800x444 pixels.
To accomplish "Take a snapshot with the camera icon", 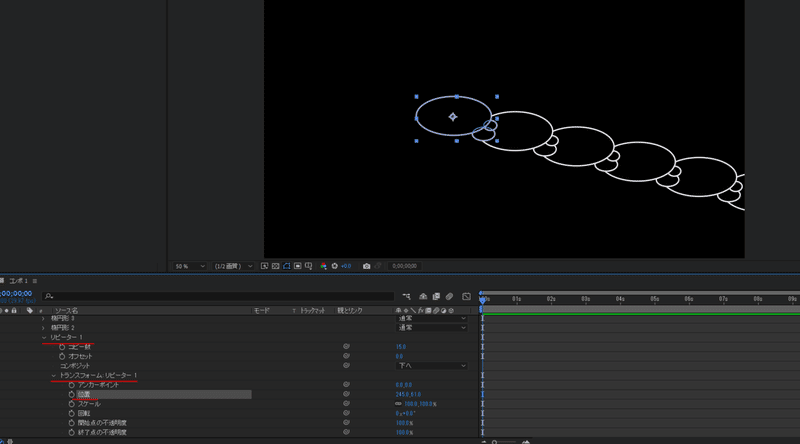I will [366, 266].
